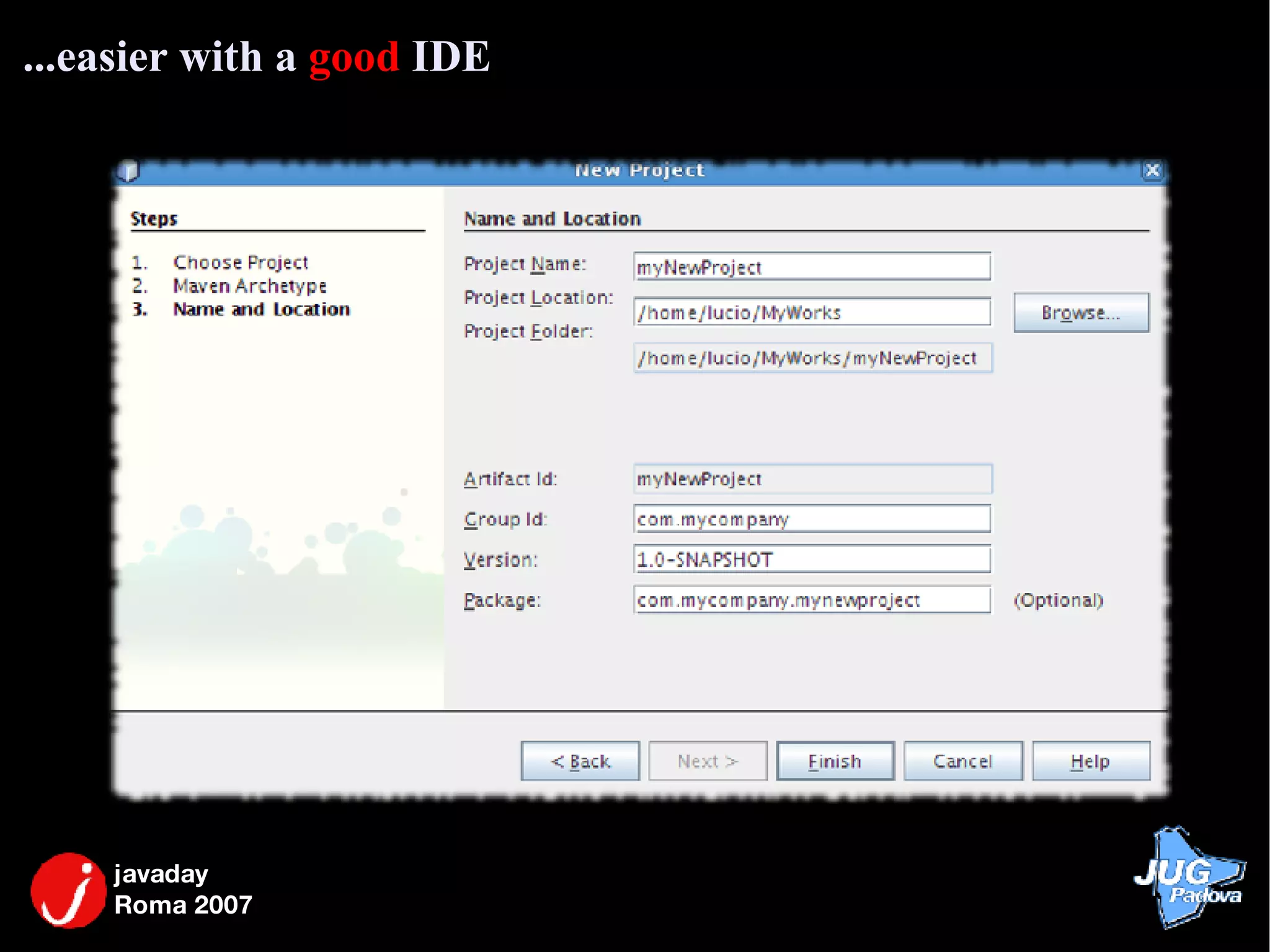Click the bold 'Name and Location' step
The width and height of the screenshot is (1270, 952).
pos(262,309)
